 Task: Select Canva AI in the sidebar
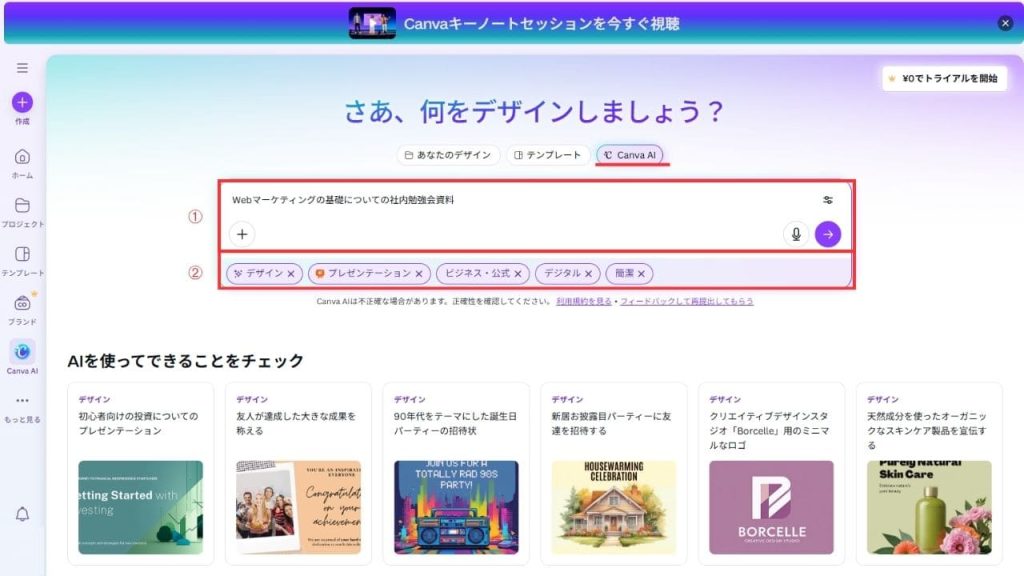(22, 352)
